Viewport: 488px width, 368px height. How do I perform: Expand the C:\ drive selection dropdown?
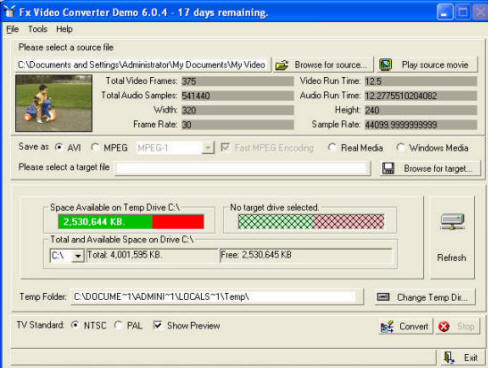coord(77,256)
